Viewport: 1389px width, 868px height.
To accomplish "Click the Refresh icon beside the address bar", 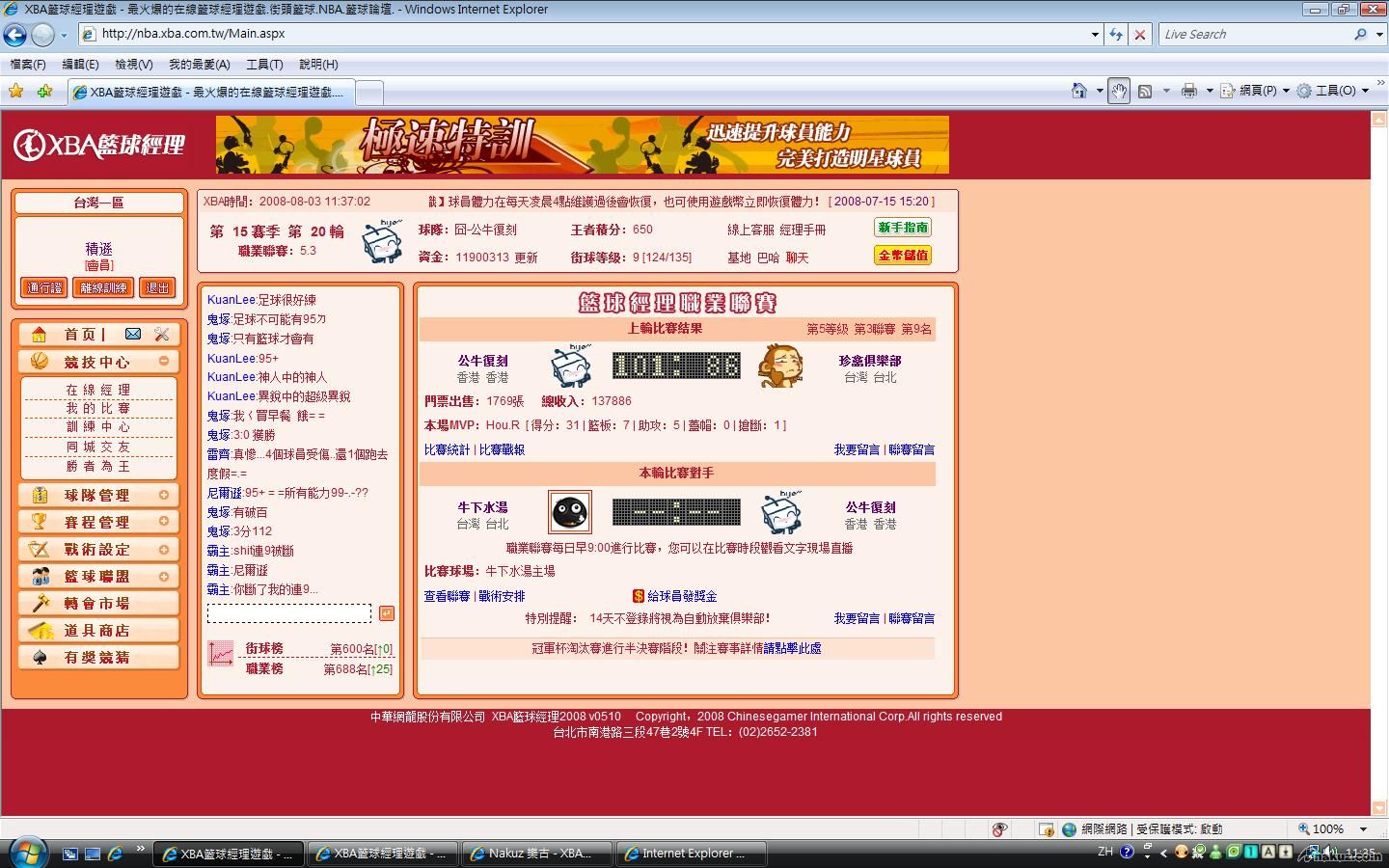I will [x=1116, y=34].
